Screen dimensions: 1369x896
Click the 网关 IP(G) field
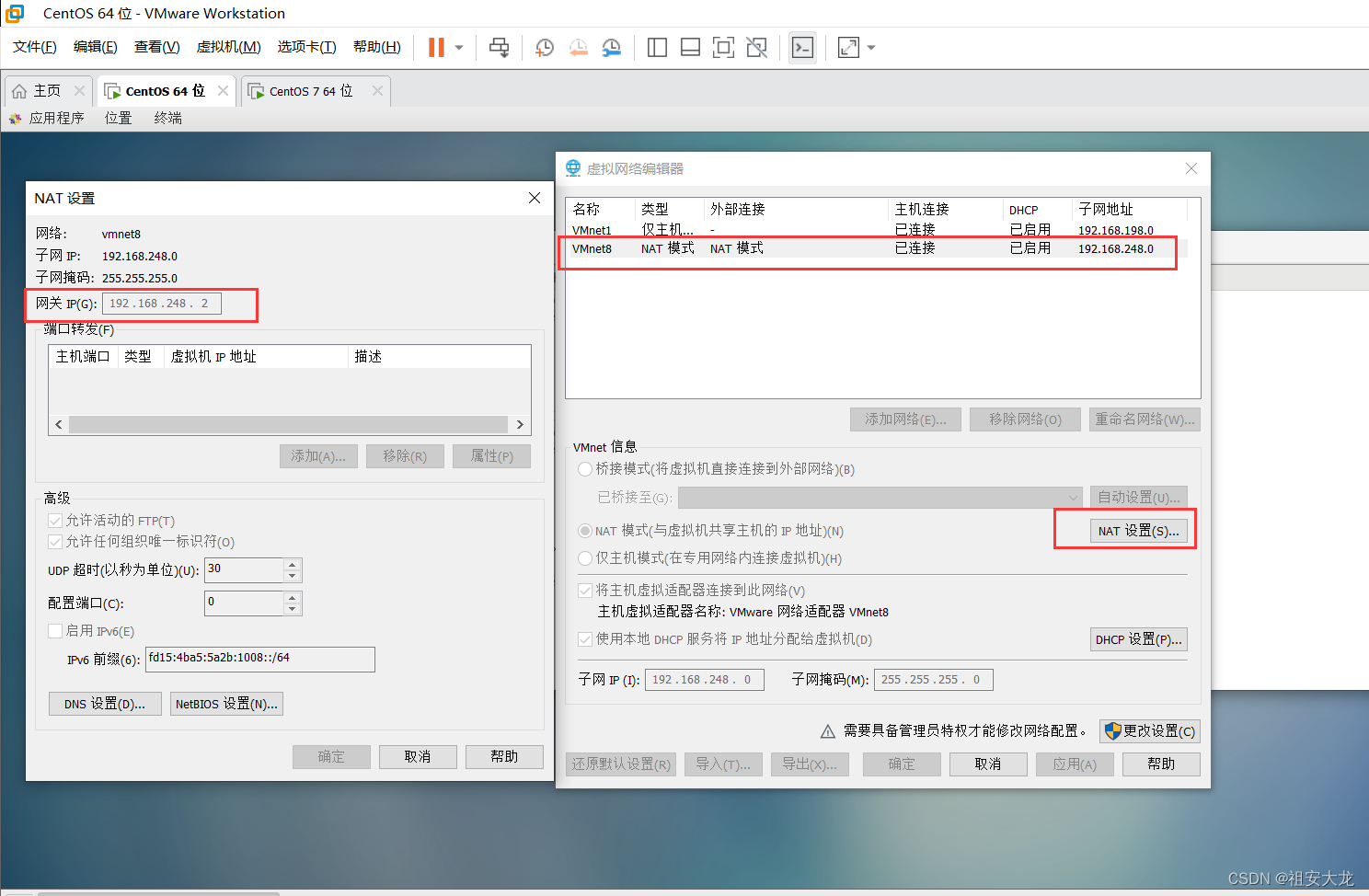pos(162,304)
